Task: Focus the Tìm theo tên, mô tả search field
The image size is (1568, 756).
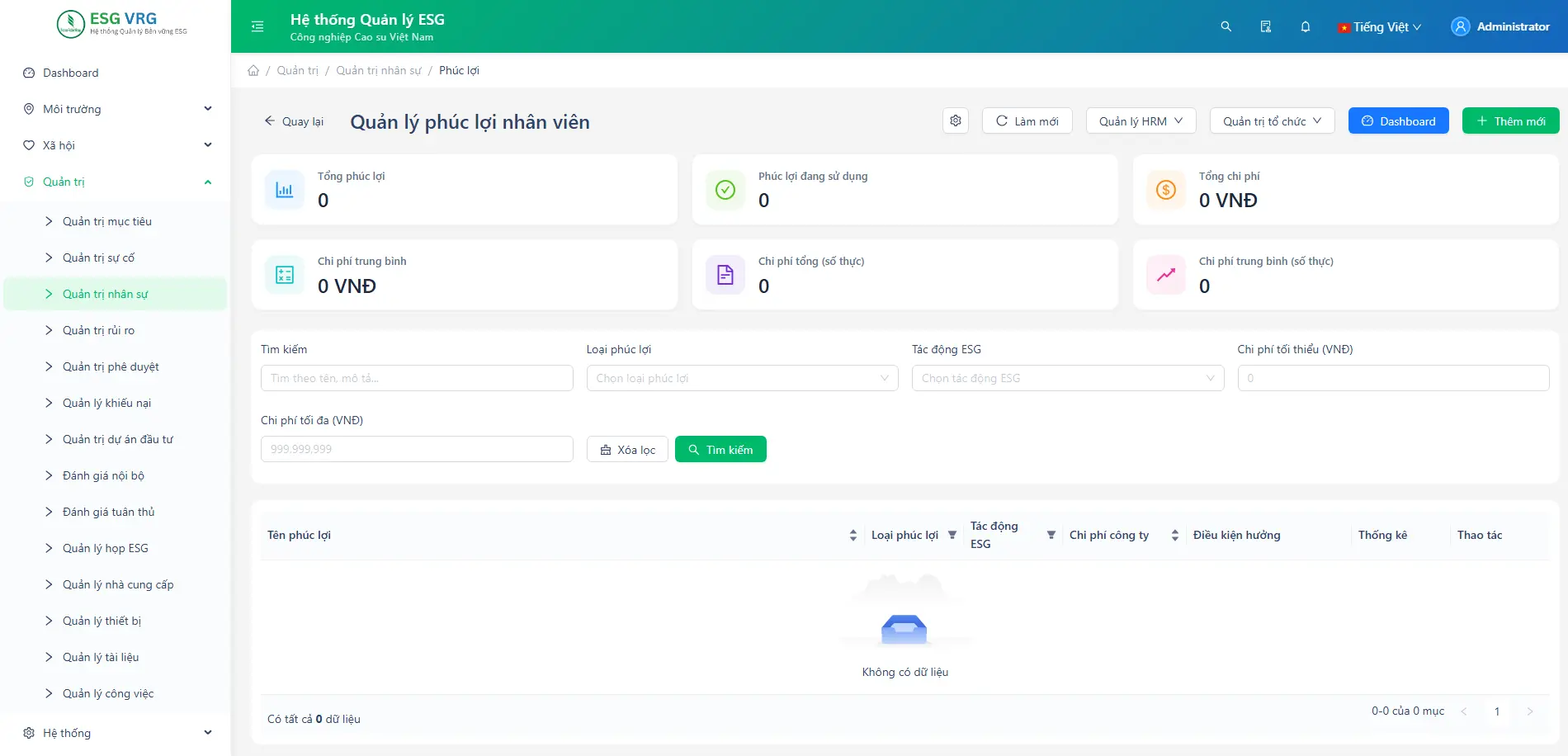Action: [417, 378]
